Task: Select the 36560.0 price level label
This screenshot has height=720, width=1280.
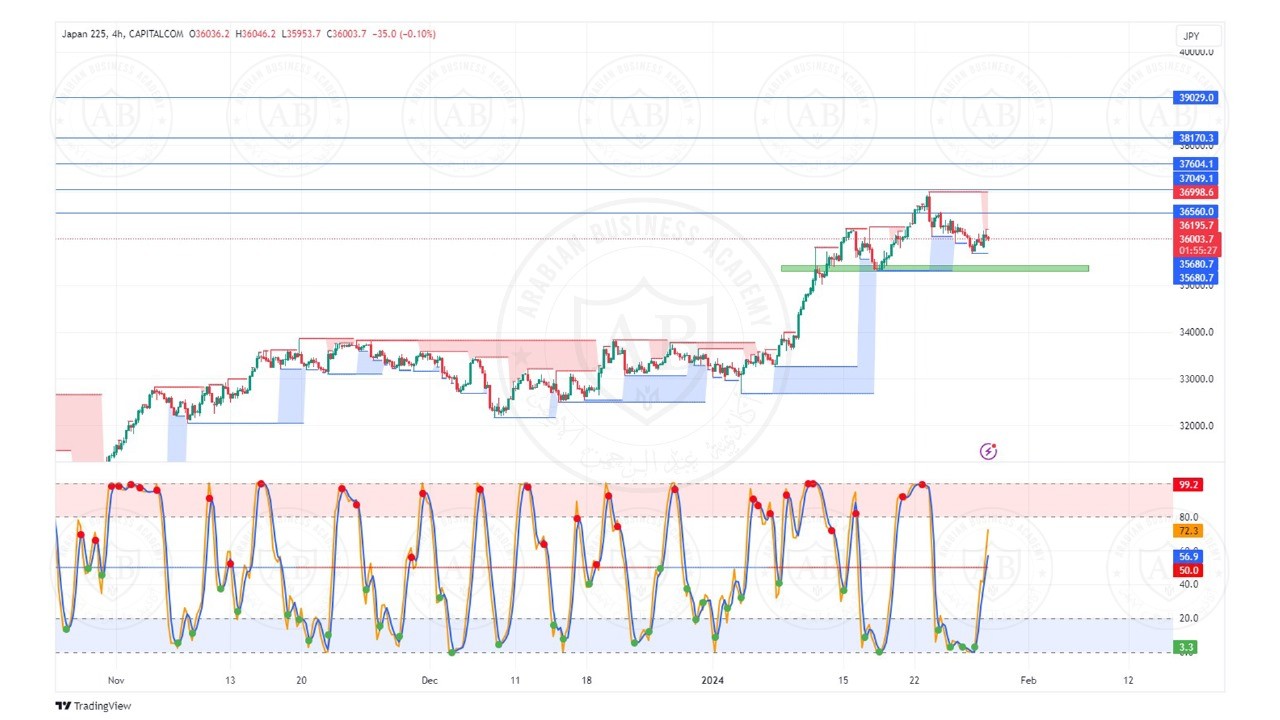Action: [1196, 212]
